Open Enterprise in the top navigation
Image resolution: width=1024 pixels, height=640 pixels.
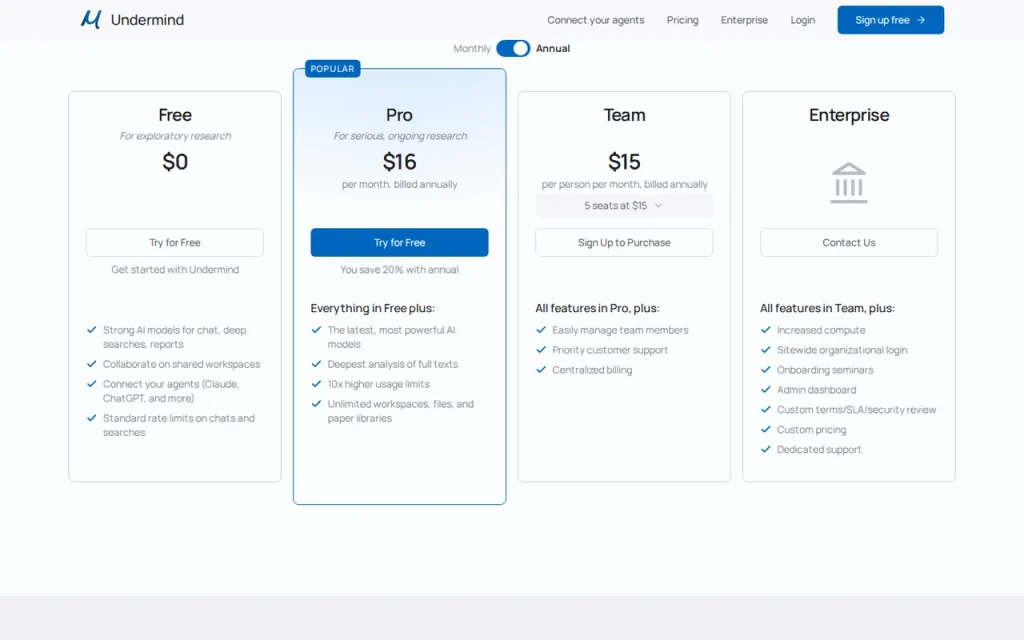point(744,20)
